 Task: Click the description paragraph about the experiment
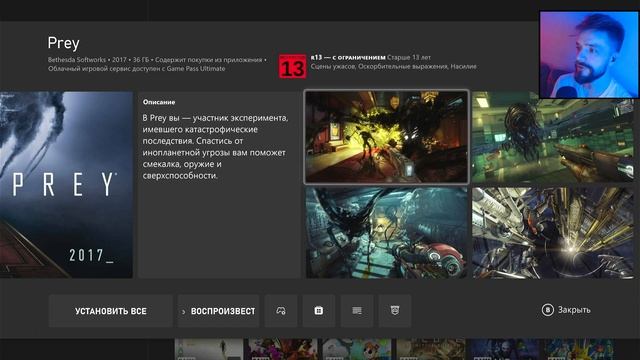216,147
